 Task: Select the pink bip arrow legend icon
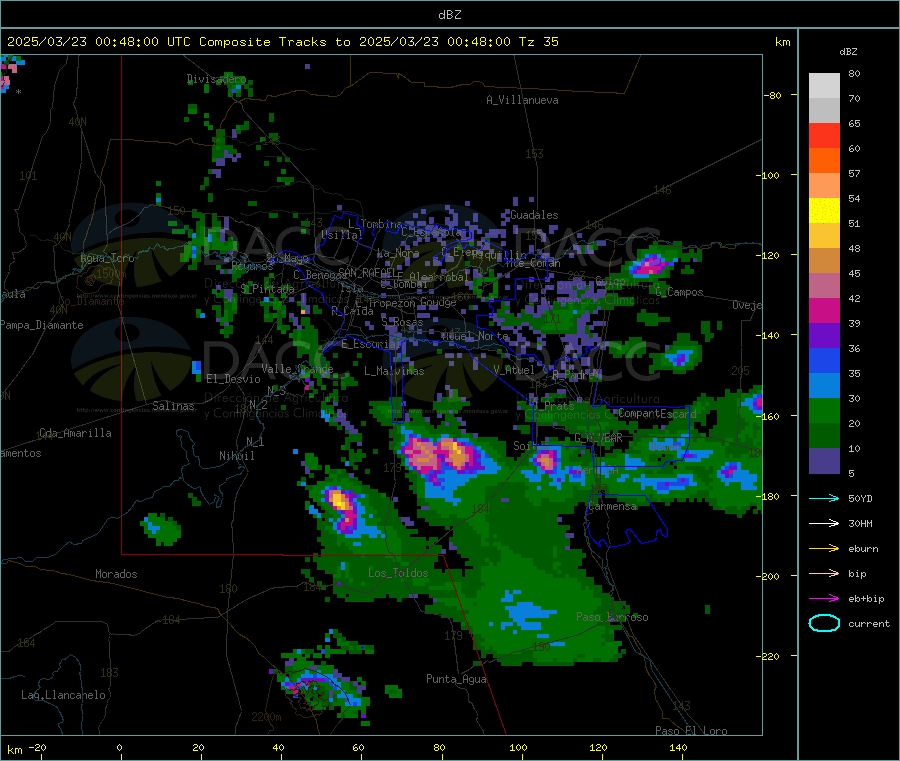(x=824, y=573)
